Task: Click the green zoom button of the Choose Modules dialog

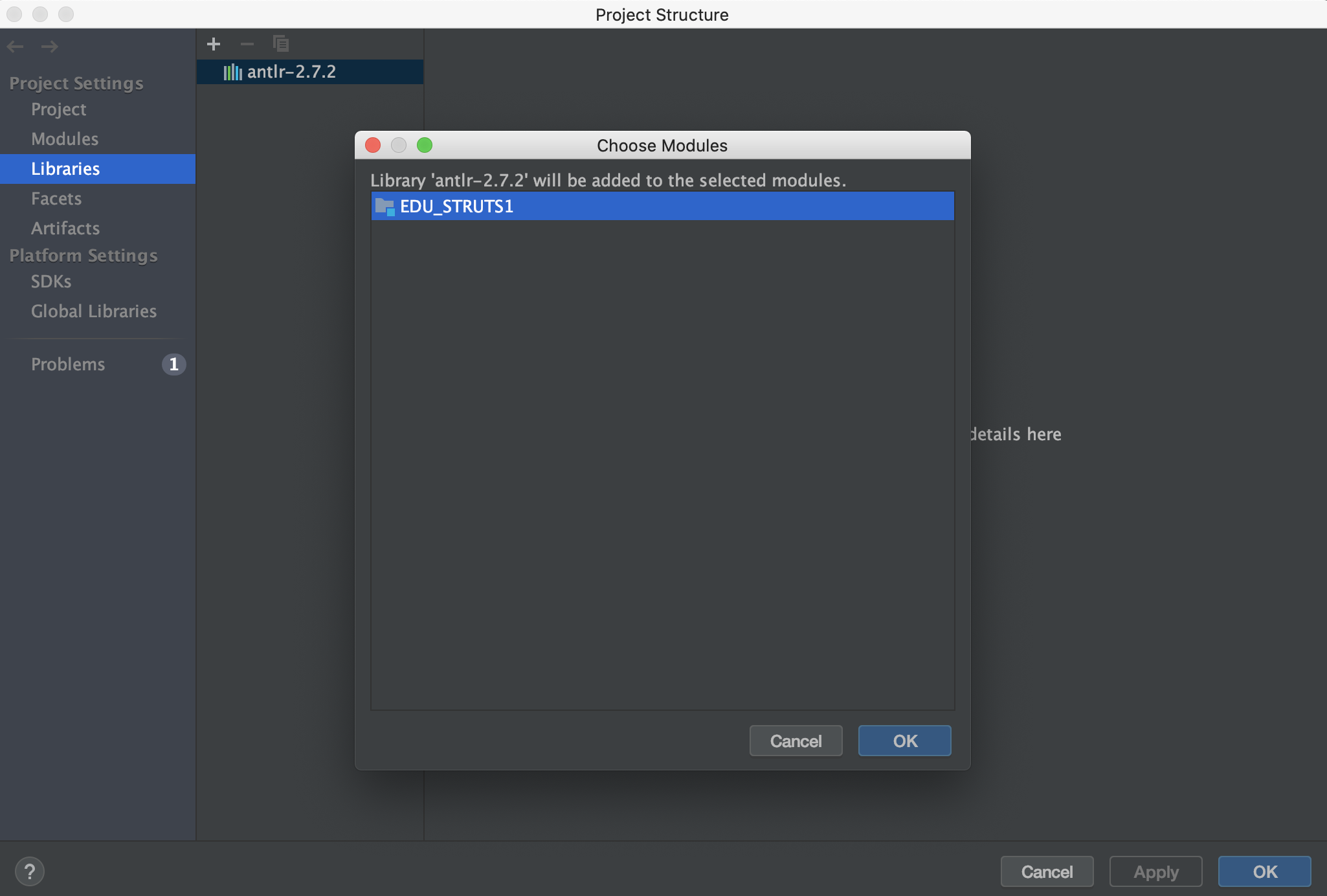Action: pyautogui.click(x=425, y=145)
